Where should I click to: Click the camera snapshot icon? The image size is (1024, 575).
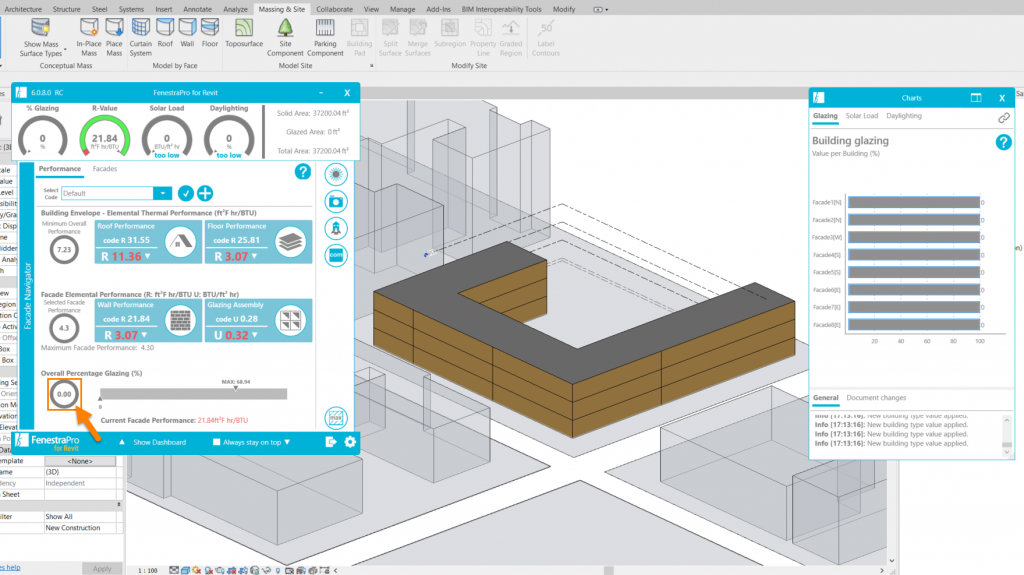tap(336, 201)
